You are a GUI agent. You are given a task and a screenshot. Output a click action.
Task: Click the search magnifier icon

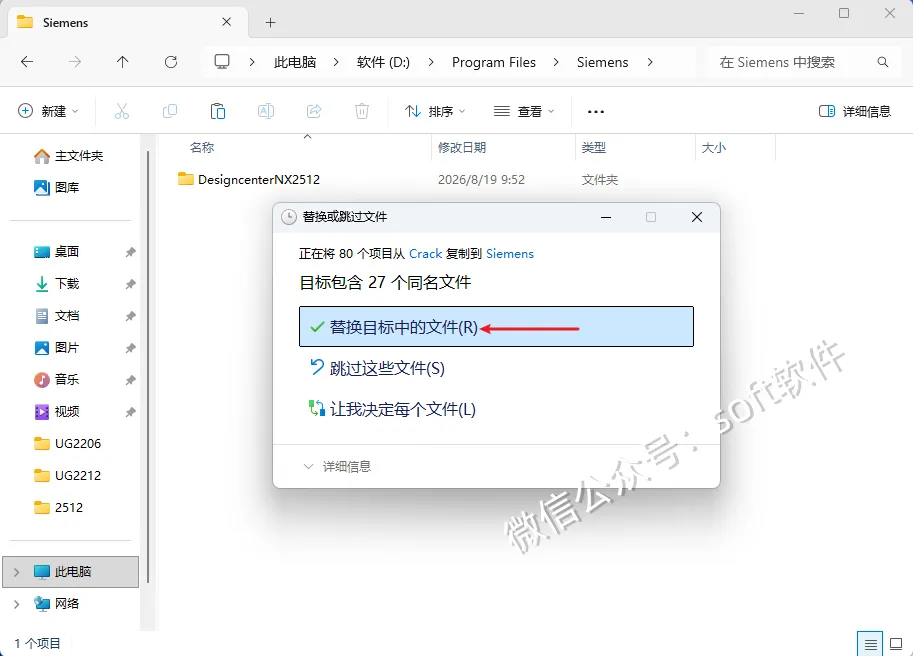coord(883,62)
